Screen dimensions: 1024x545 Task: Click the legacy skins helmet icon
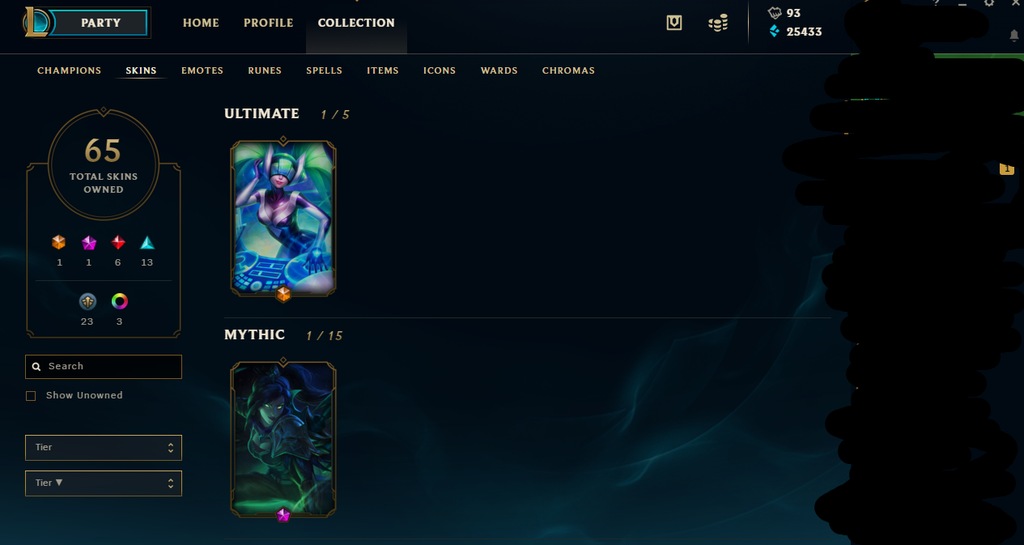click(x=88, y=301)
